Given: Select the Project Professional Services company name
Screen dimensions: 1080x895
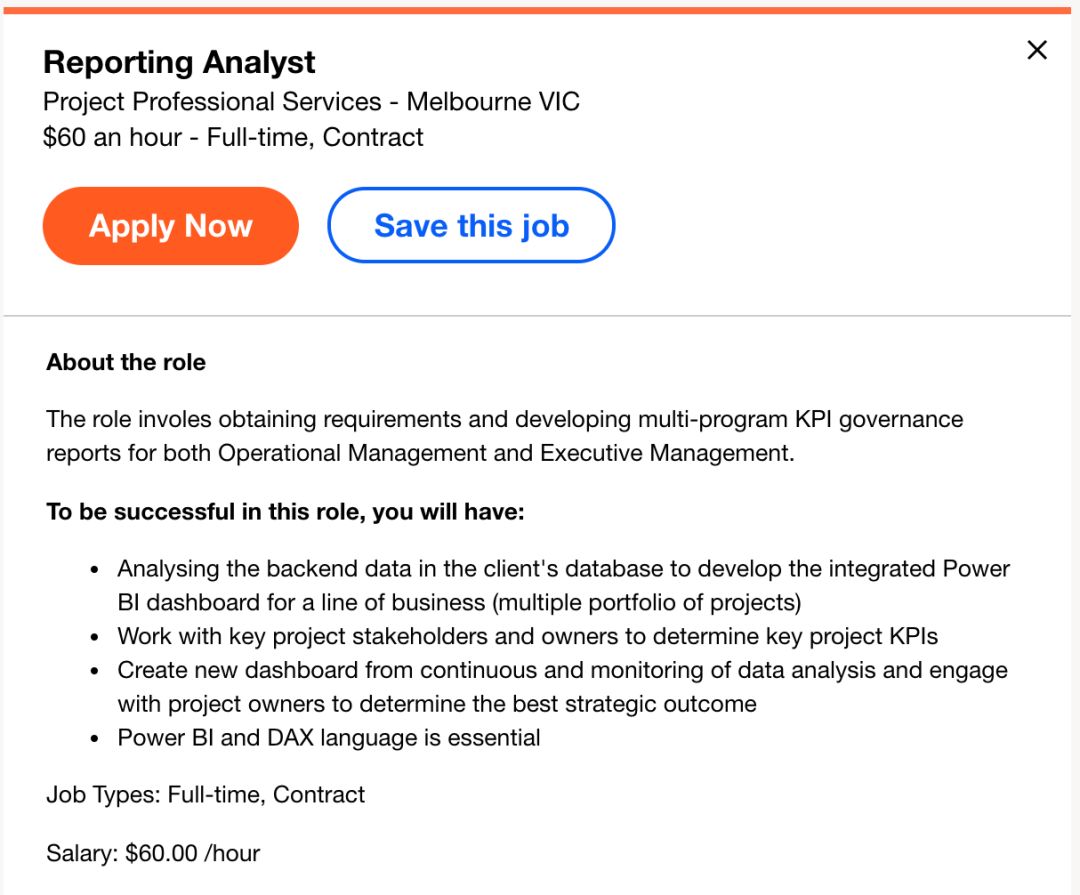Looking at the screenshot, I should point(212,102).
